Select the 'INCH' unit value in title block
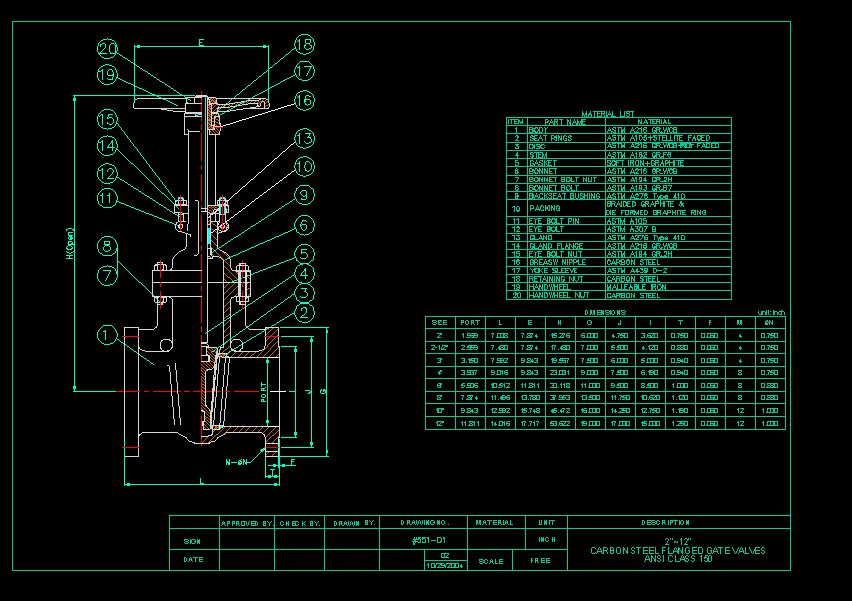Viewport: 852px width, 601px height. tap(547, 540)
